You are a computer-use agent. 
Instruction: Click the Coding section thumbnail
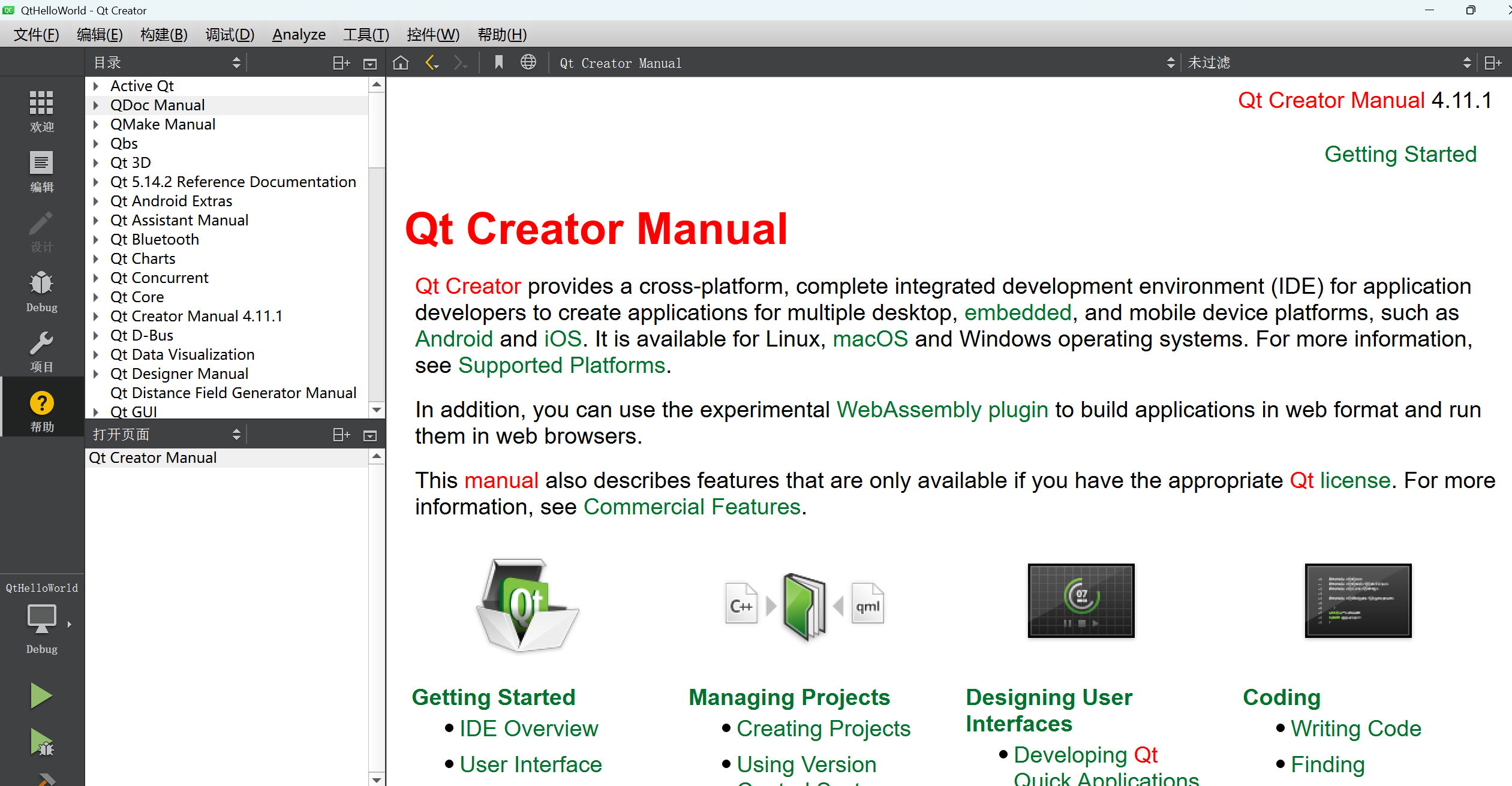pos(1358,600)
